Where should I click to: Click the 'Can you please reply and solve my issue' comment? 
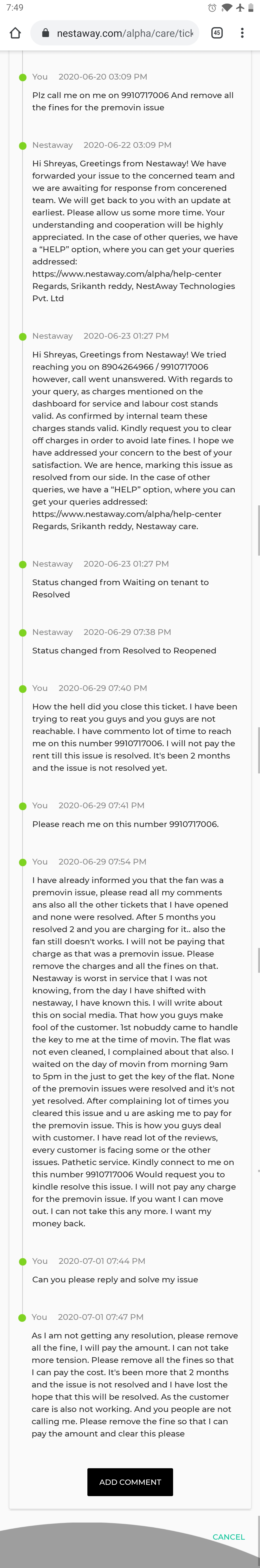pyautogui.click(x=115, y=1279)
